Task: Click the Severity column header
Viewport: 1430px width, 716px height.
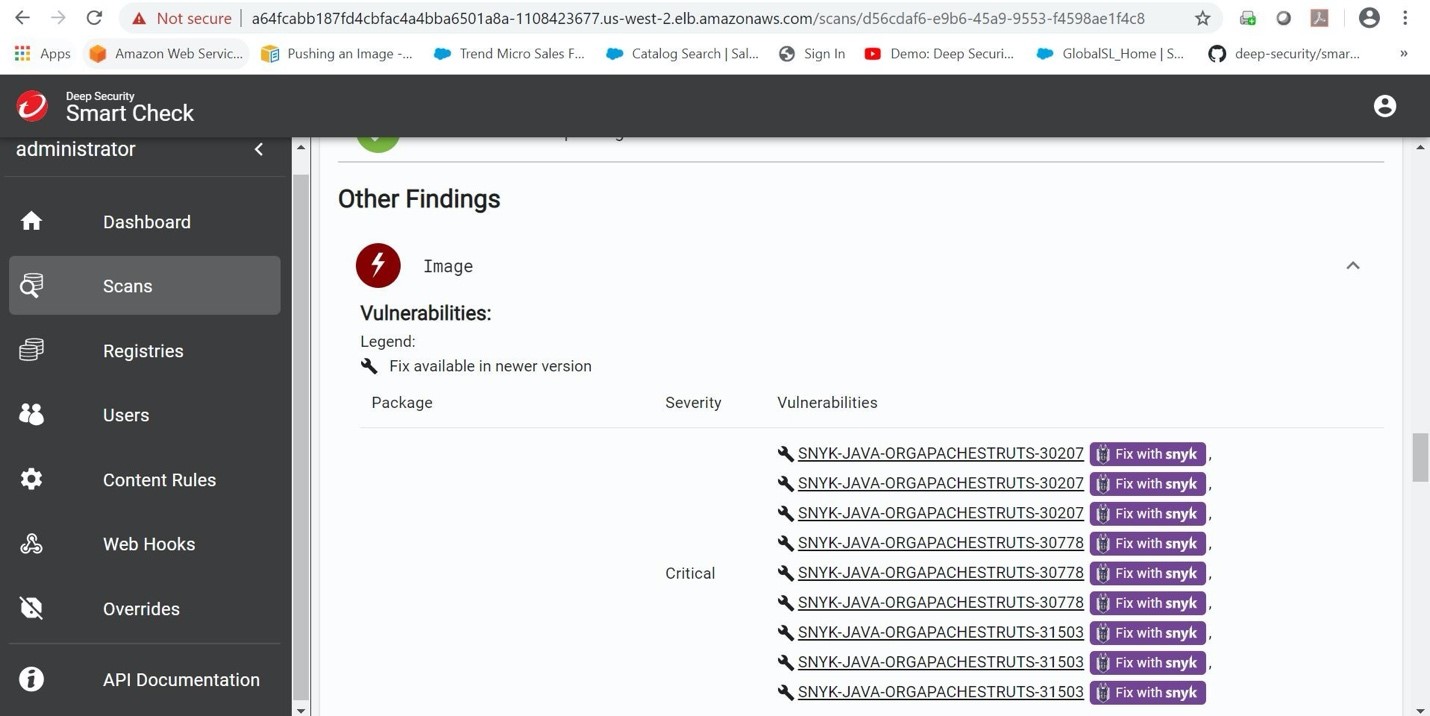Action: [x=693, y=403]
